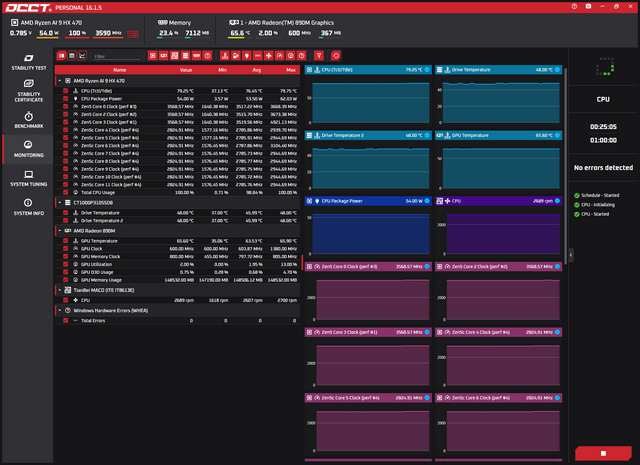Viewport: 640px width, 465px height.
Task: Uncheck the GPU Temperature sensor checkbox
Action: coord(66,241)
